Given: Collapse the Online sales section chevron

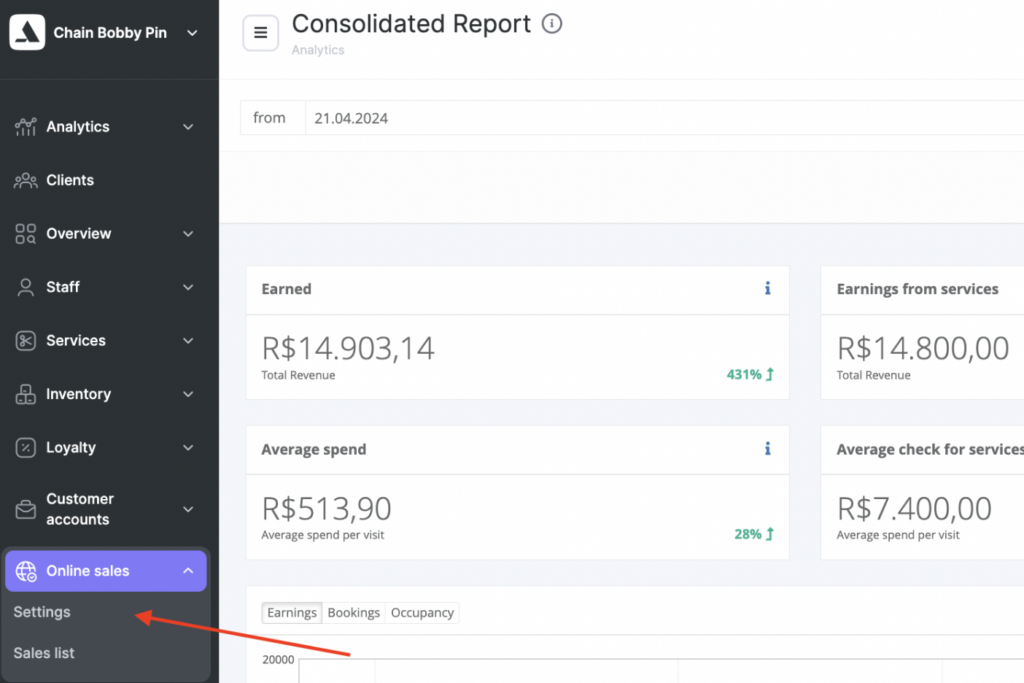Looking at the screenshot, I should 188,571.
